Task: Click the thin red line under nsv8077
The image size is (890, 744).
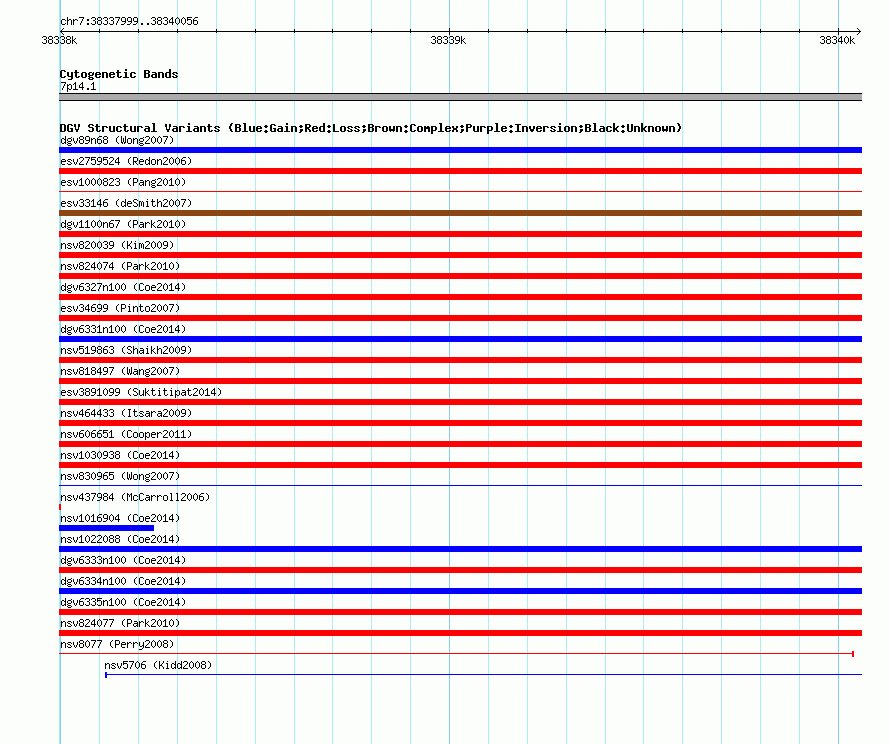Action: [x=456, y=654]
